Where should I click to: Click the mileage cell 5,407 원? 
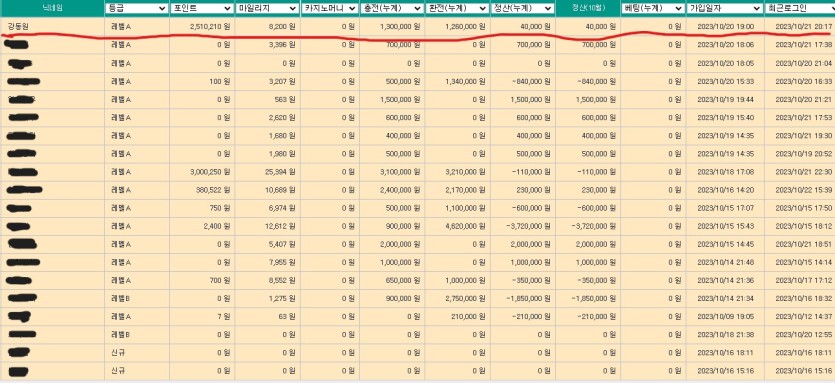(282, 245)
